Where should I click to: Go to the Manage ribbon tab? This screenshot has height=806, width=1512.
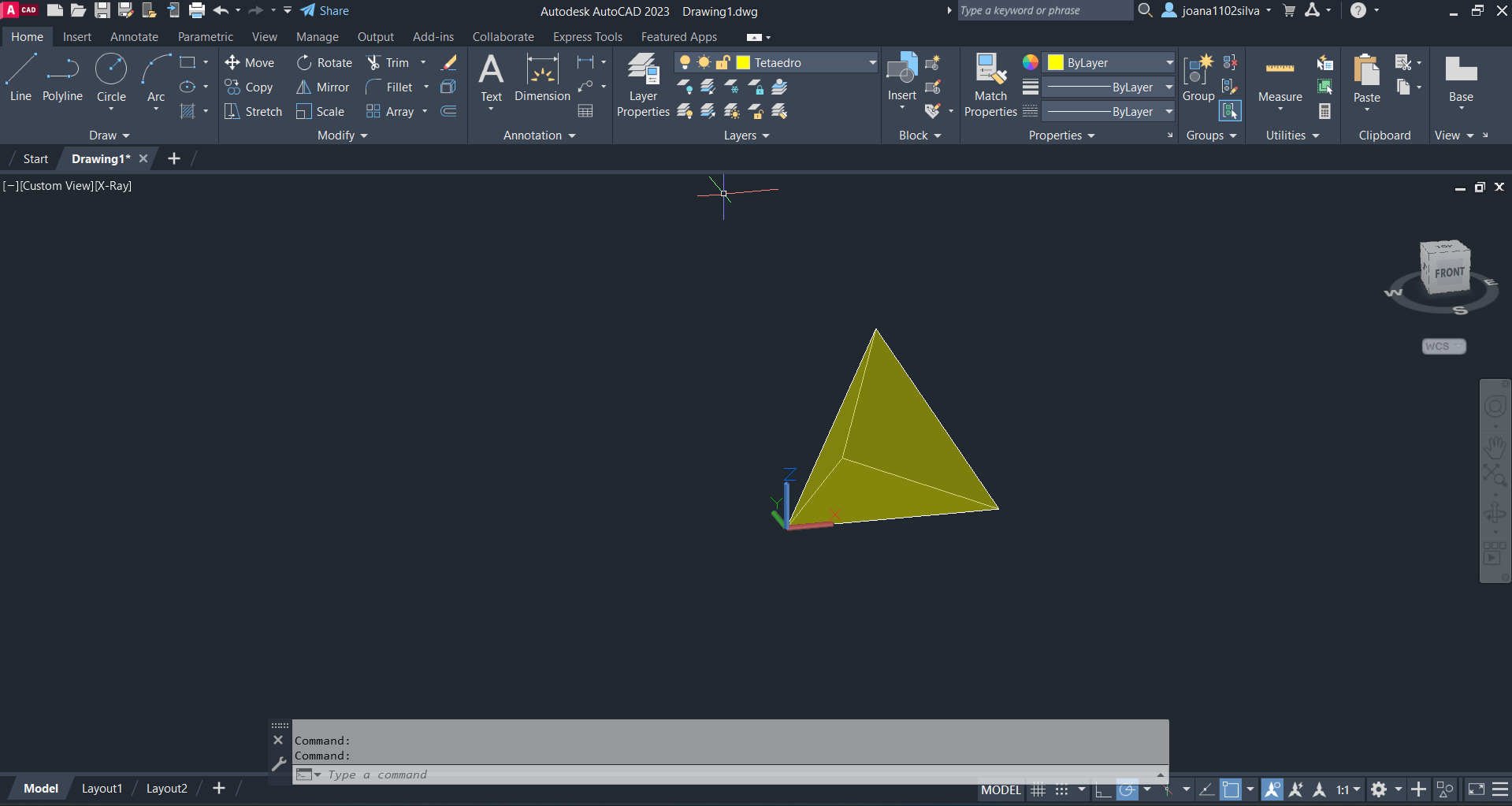click(x=317, y=36)
